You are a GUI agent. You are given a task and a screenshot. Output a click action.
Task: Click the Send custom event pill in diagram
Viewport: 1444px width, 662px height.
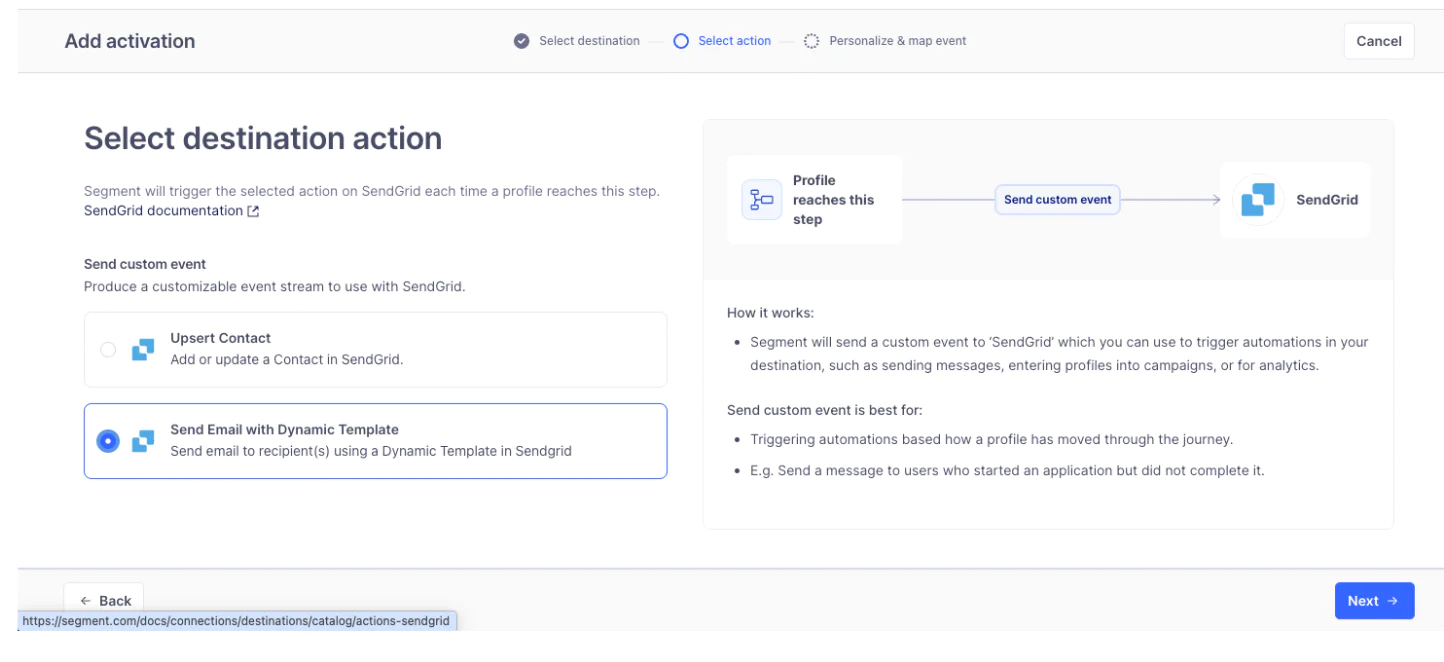point(1057,200)
